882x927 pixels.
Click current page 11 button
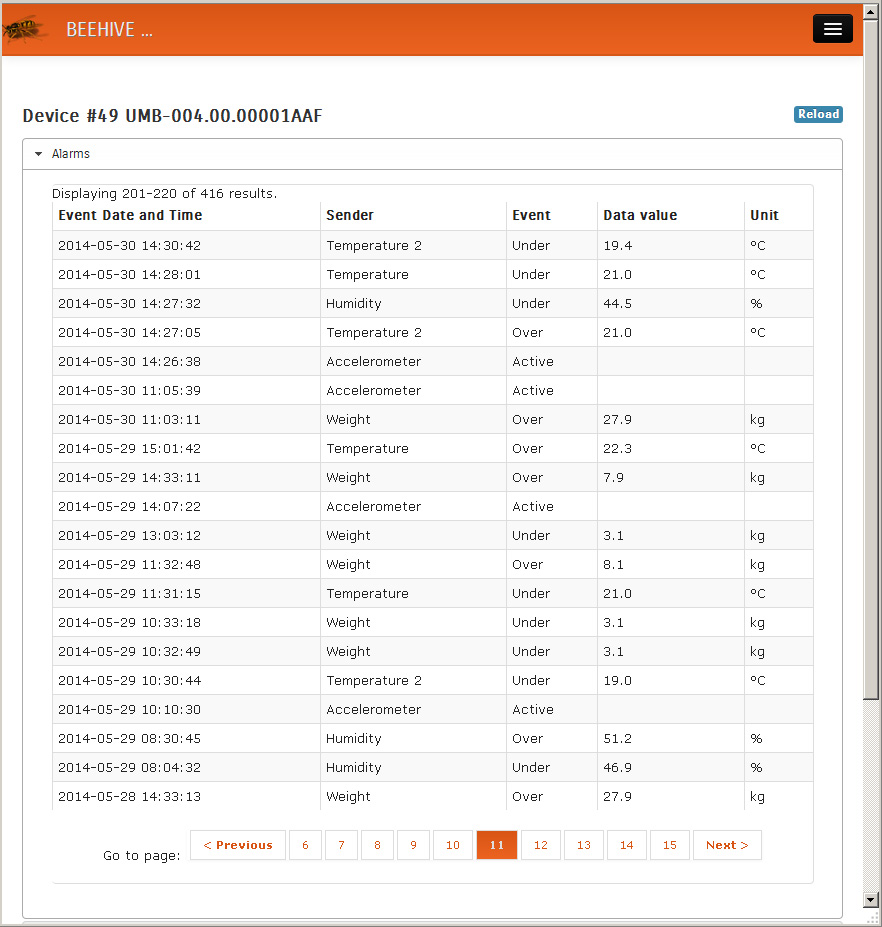[497, 845]
